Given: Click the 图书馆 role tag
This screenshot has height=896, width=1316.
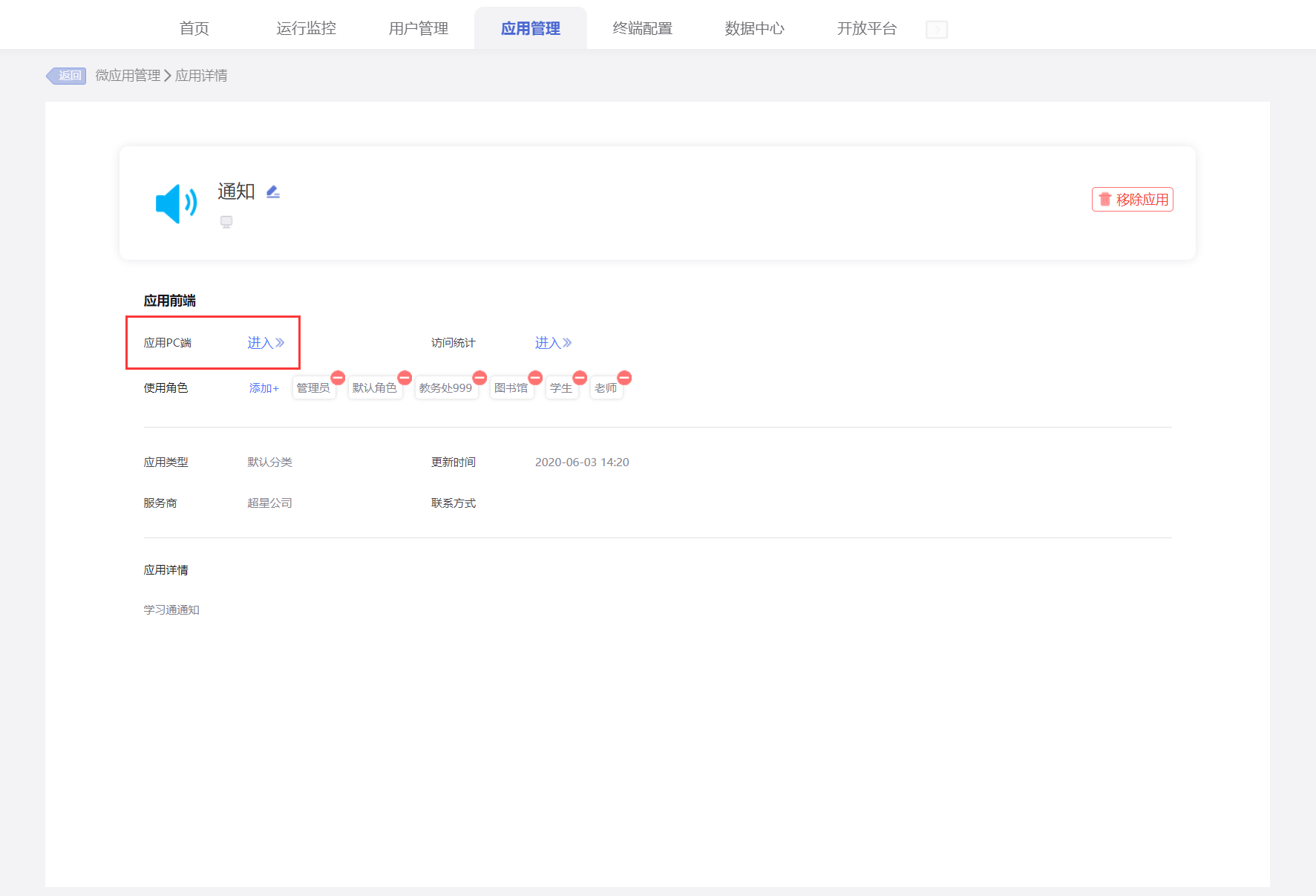Looking at the screenshot, I should click(x=511, y=388).
